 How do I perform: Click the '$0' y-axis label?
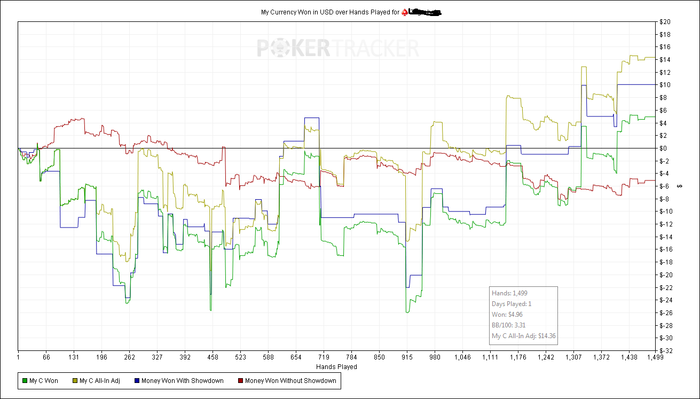click(x=663, y=148)
